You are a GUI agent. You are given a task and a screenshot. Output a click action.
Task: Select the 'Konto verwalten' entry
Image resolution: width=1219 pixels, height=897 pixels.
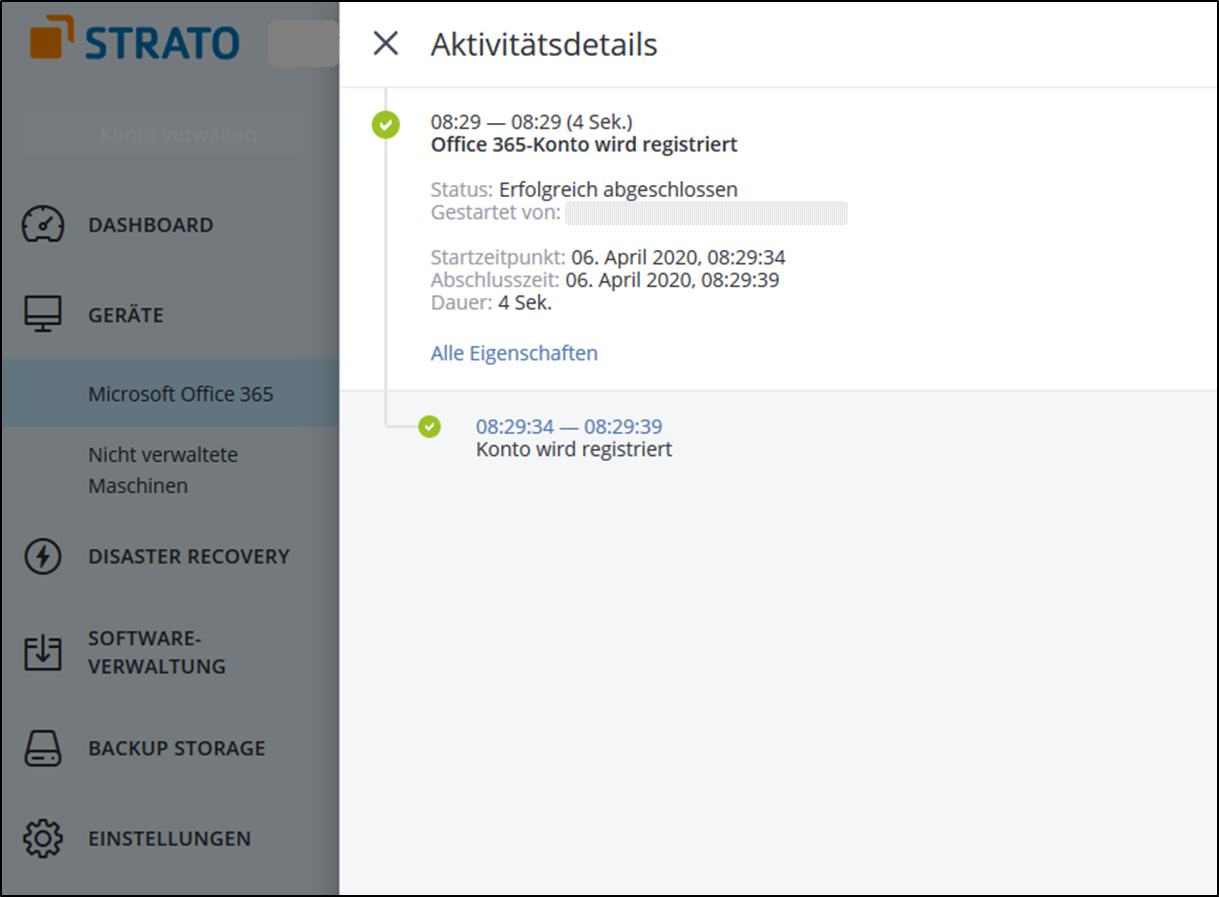pyautogui.click(x=177, y=134)
